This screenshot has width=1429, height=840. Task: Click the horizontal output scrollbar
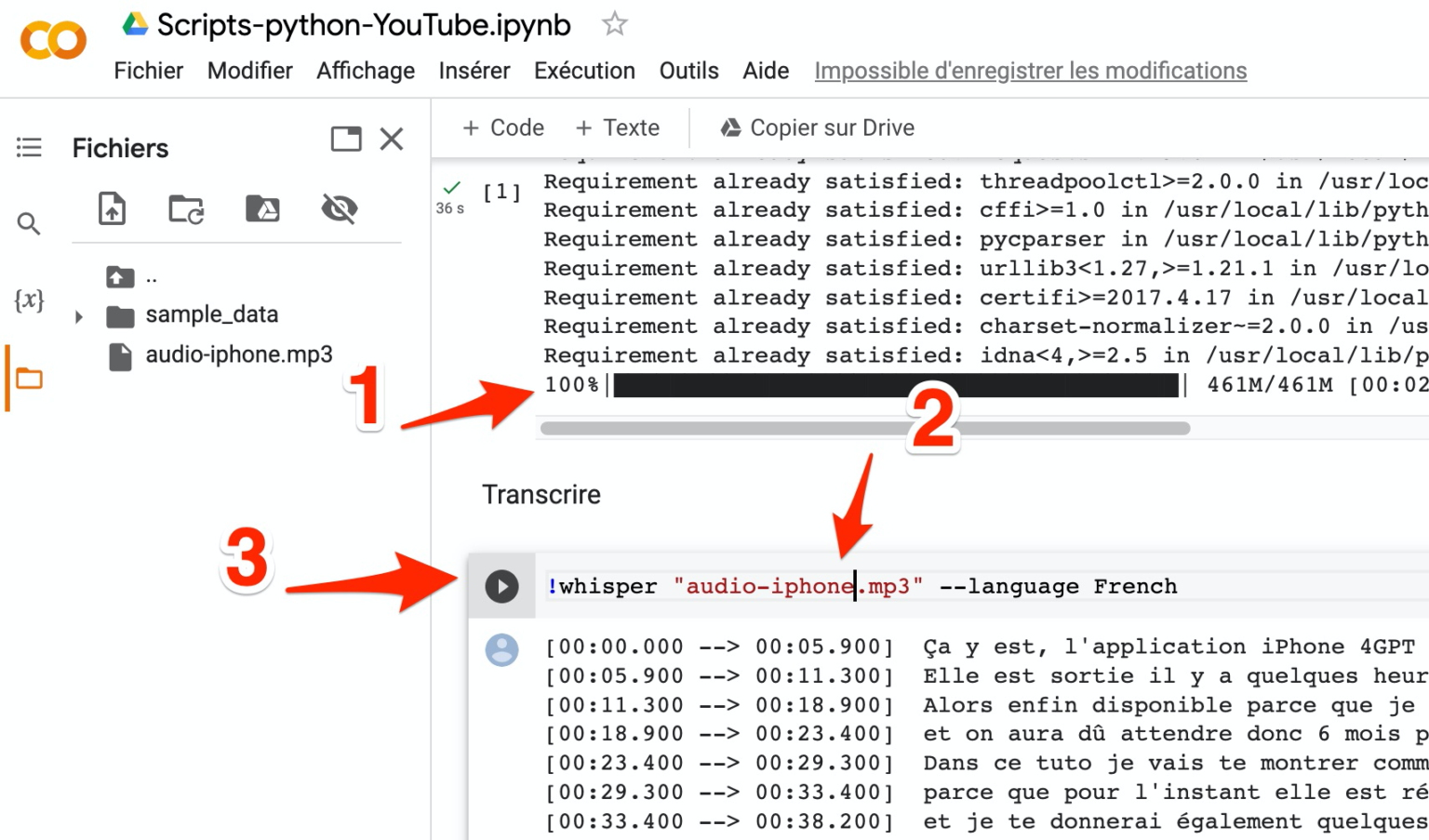tap(864, 429)
